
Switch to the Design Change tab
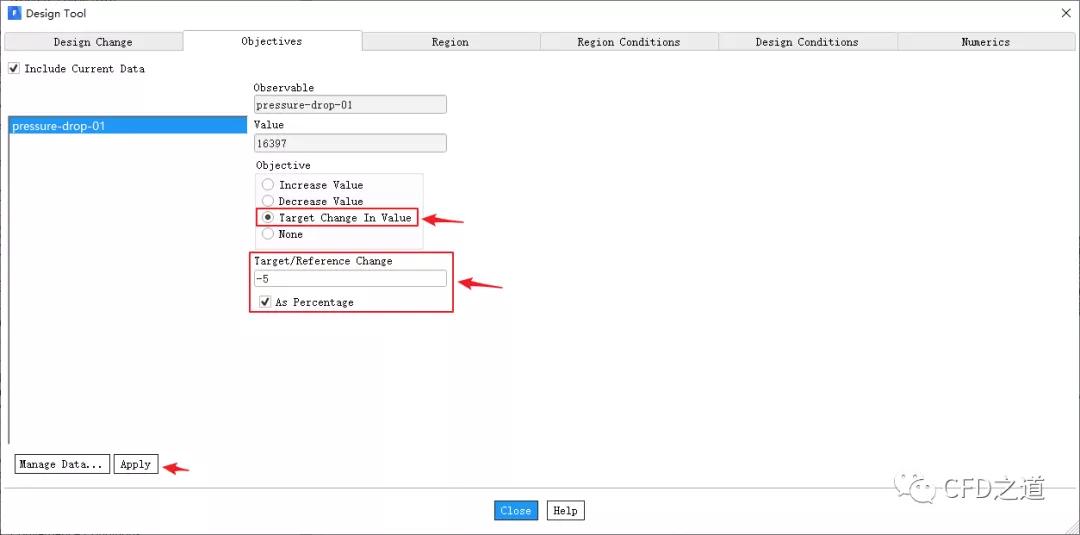pyautogui.click(x=93, y=42)
